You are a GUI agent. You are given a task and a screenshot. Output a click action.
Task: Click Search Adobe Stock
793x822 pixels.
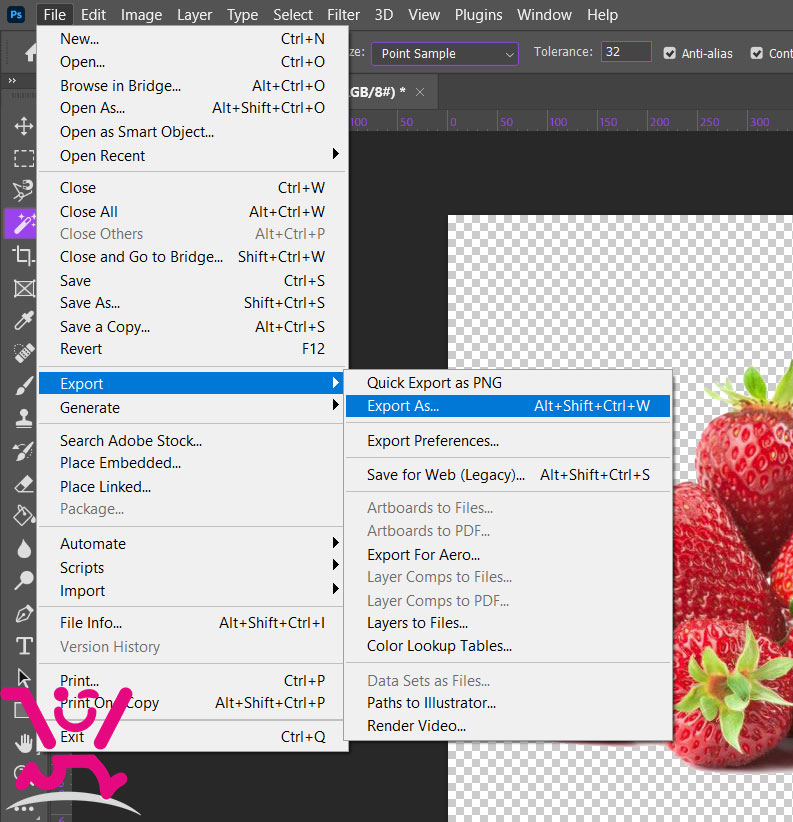192,441
